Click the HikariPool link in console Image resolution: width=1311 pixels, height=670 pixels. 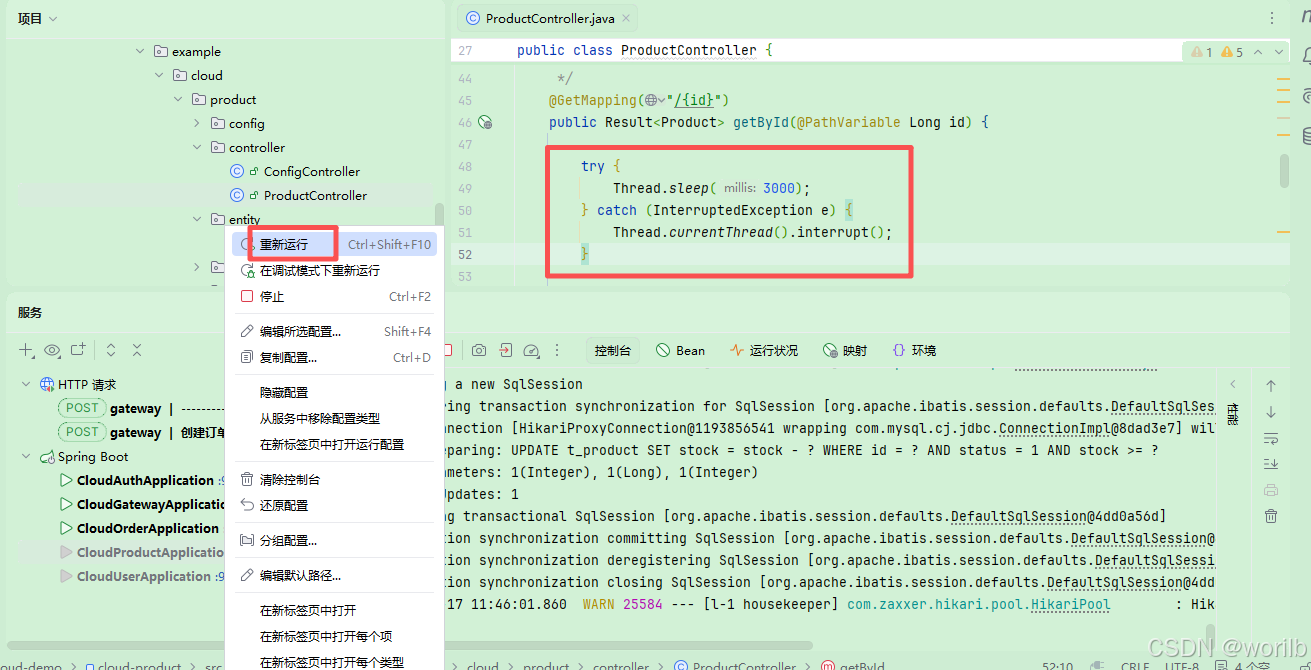tap(1071, 604)
